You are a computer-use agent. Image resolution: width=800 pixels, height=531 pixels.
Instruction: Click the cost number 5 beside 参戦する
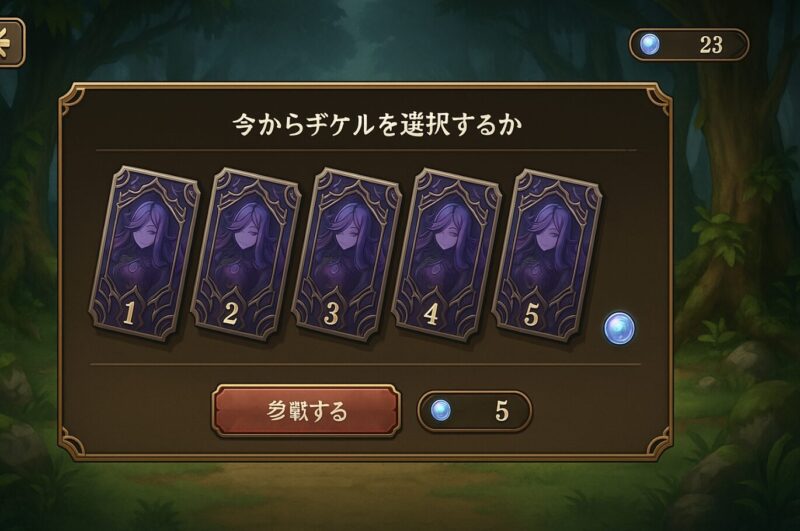(x=502, y=411)
